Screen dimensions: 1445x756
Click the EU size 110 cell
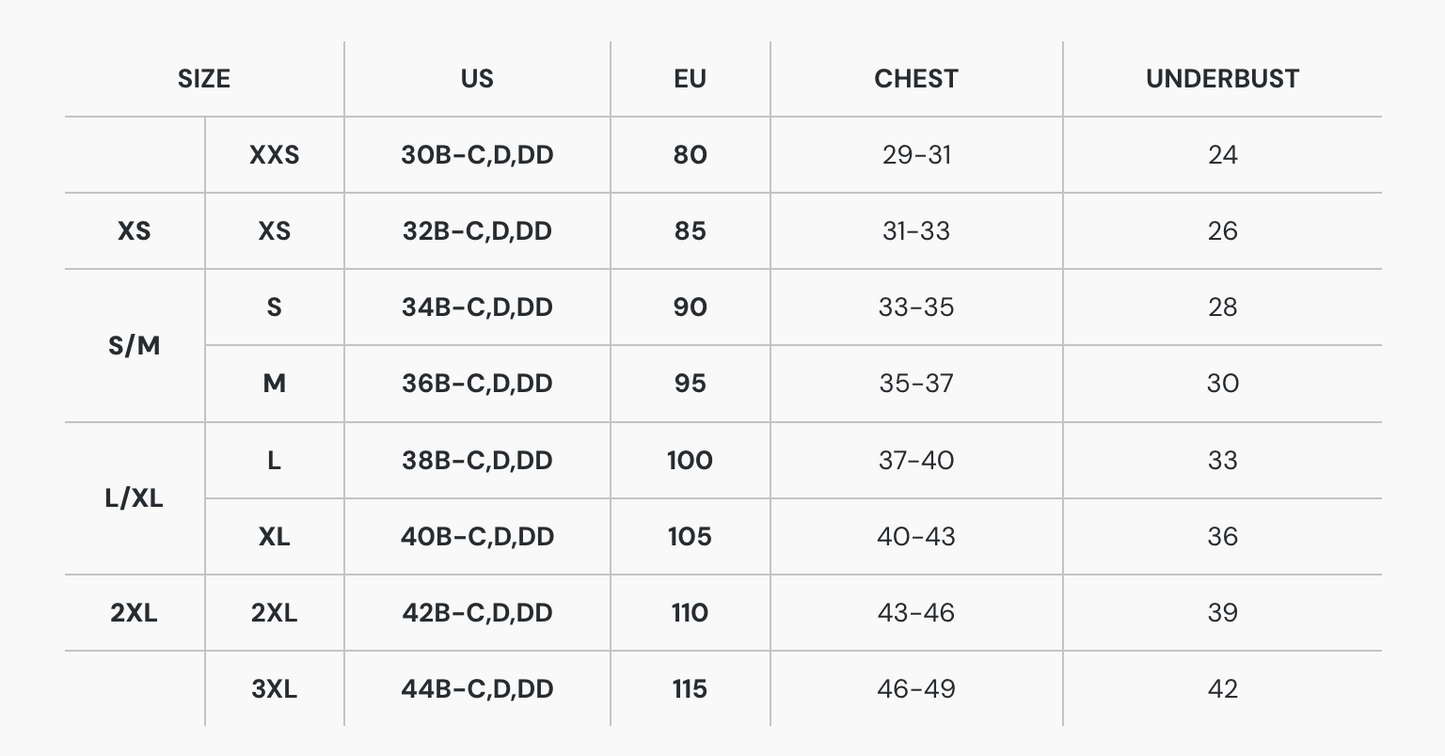[x=690, y=613]
